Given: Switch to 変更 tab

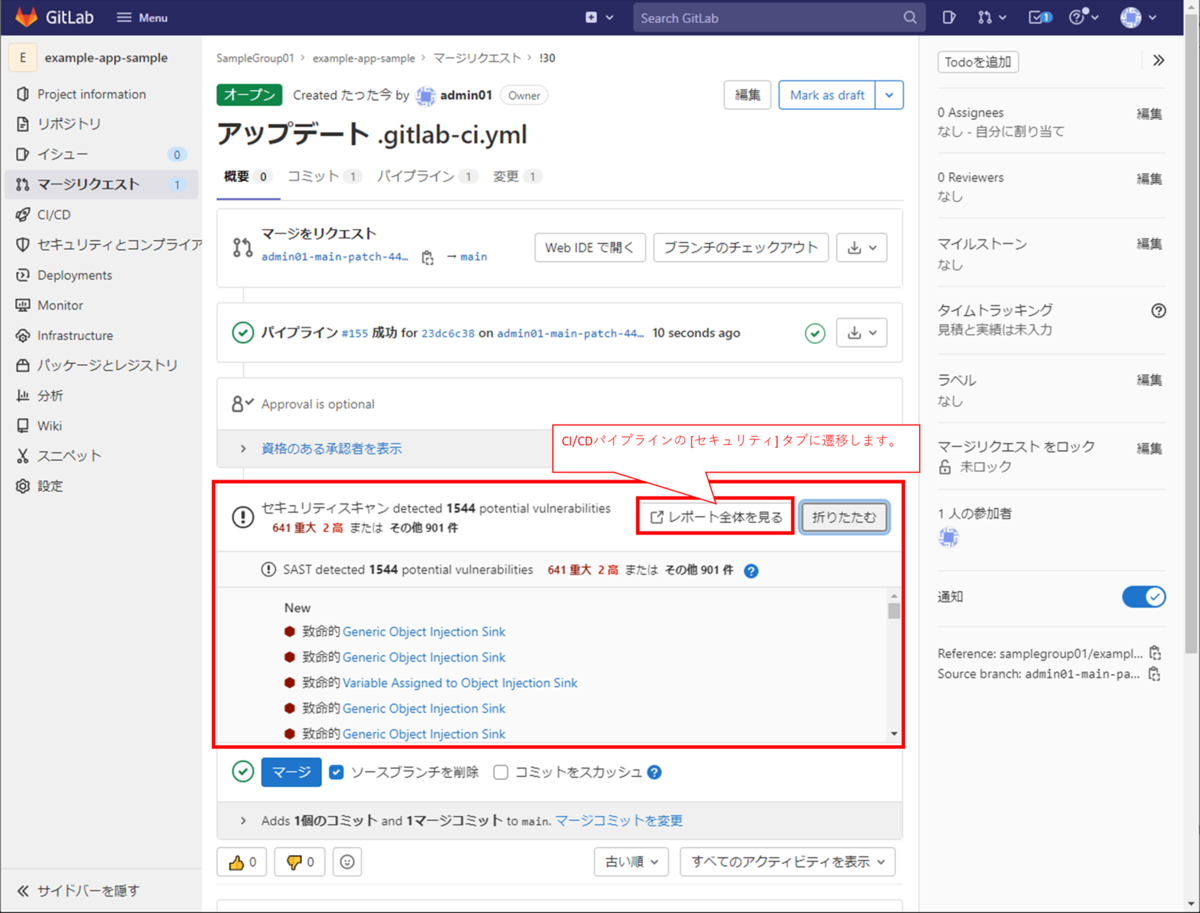Looking at the screenshot, I should coord(517,176).
